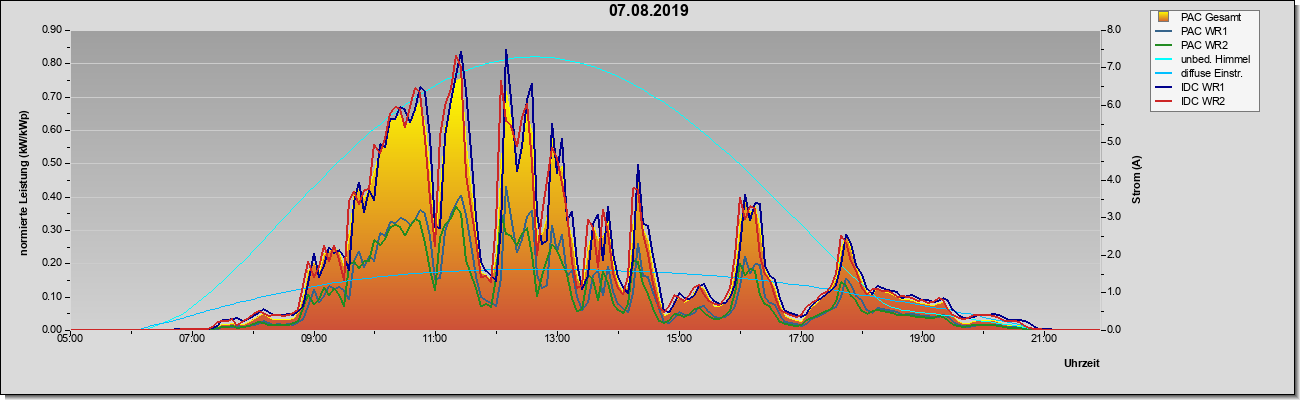Click the diffuse Einstr. legend entry

[x=1204, y=74]
